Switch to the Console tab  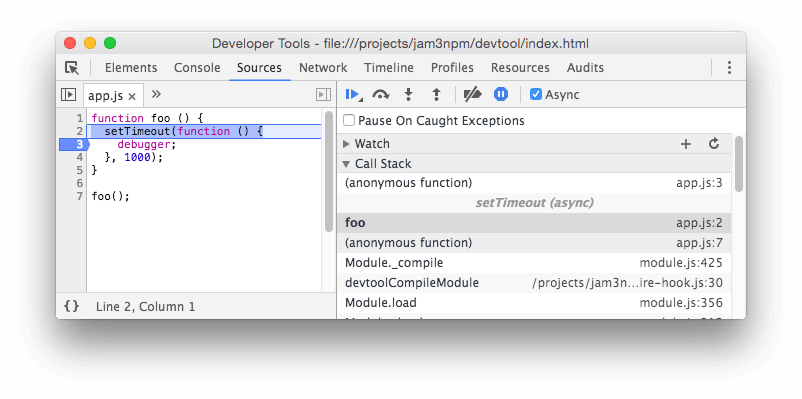[x=197, y=68]
